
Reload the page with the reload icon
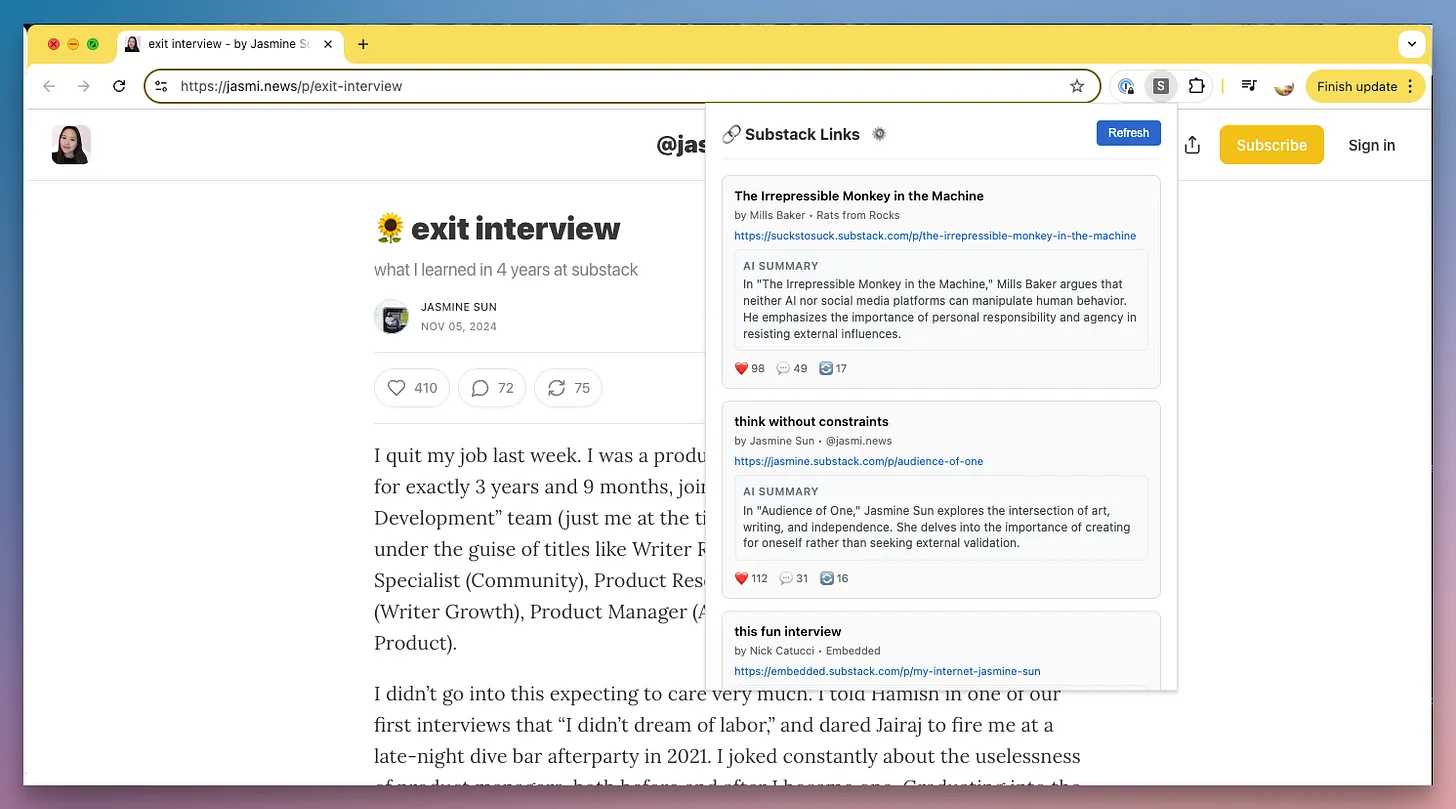(119, 86)
